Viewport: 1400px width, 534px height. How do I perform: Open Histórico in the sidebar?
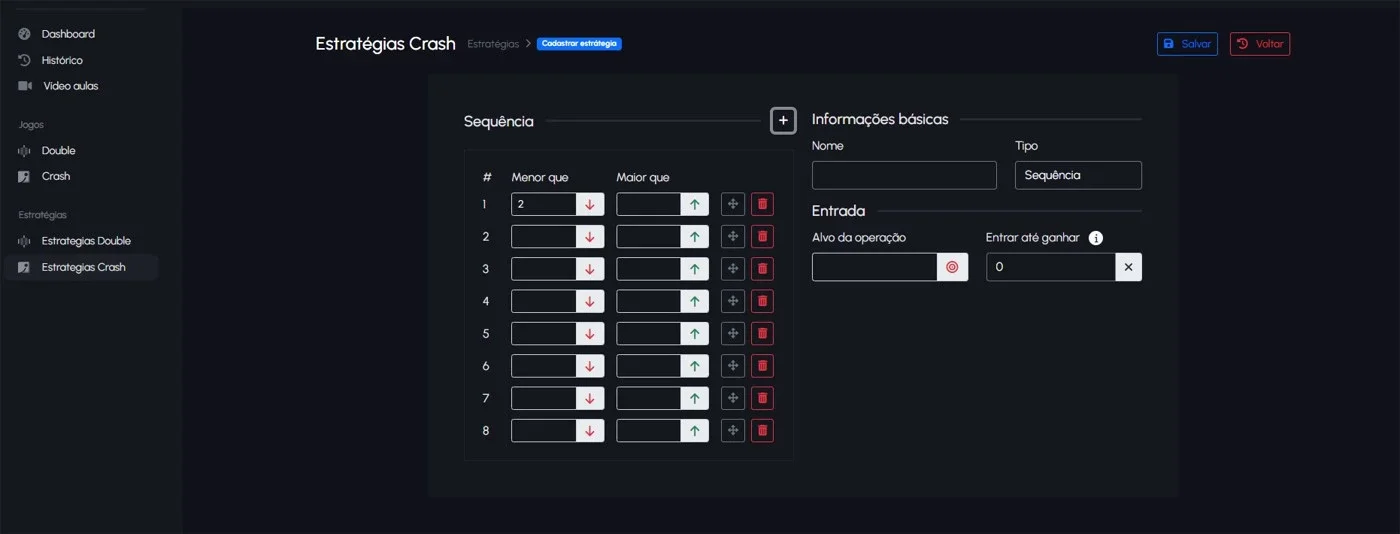point(62,60)
